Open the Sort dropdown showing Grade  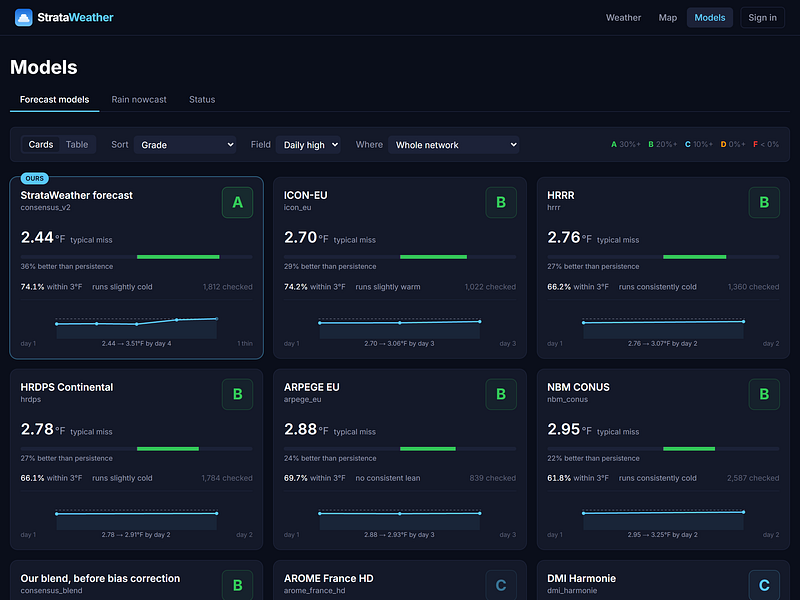point(185,145)
